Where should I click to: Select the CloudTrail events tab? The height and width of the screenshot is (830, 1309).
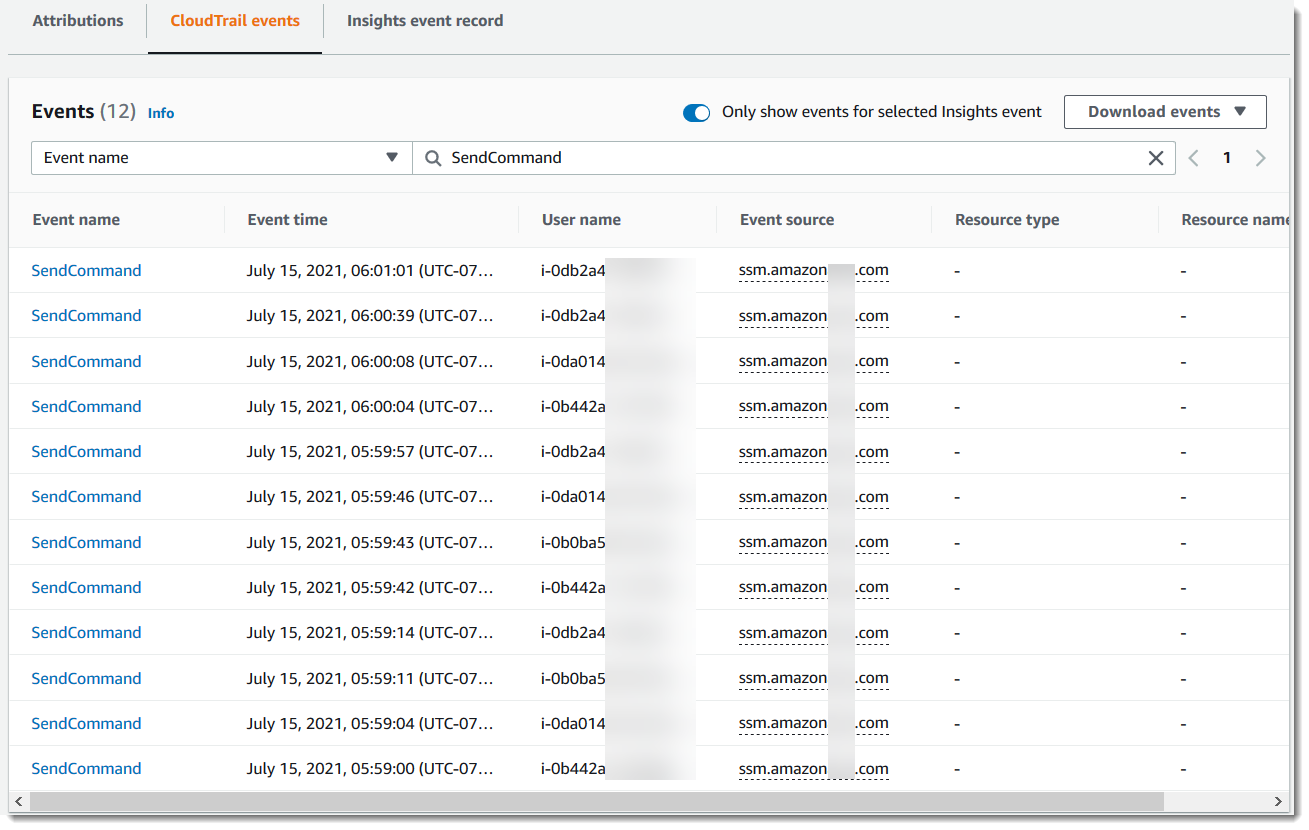235,21
